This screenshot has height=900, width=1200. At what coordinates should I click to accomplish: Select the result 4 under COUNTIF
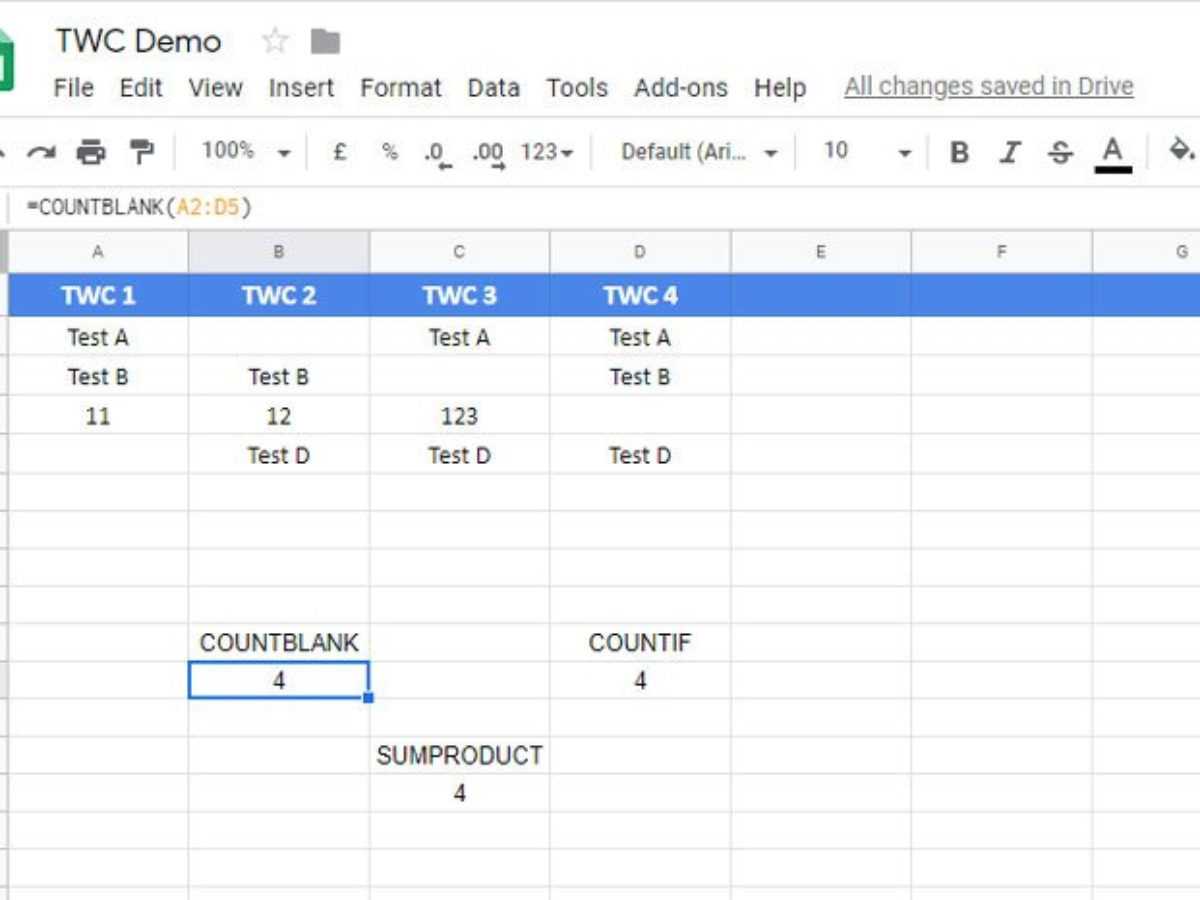640,680
